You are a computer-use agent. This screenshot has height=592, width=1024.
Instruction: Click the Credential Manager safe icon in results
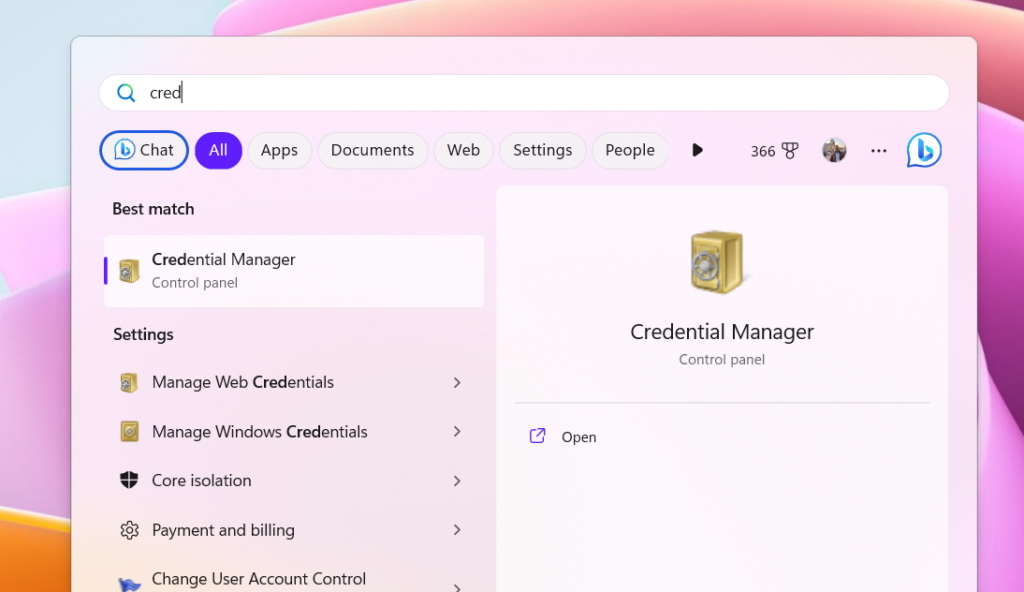coord(129,271)
